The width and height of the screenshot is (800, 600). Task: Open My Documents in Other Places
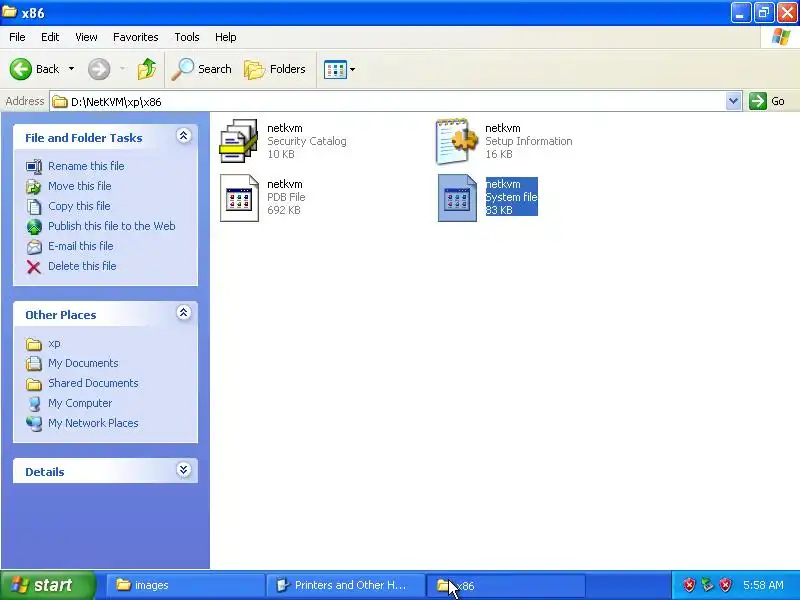(83, 363)
